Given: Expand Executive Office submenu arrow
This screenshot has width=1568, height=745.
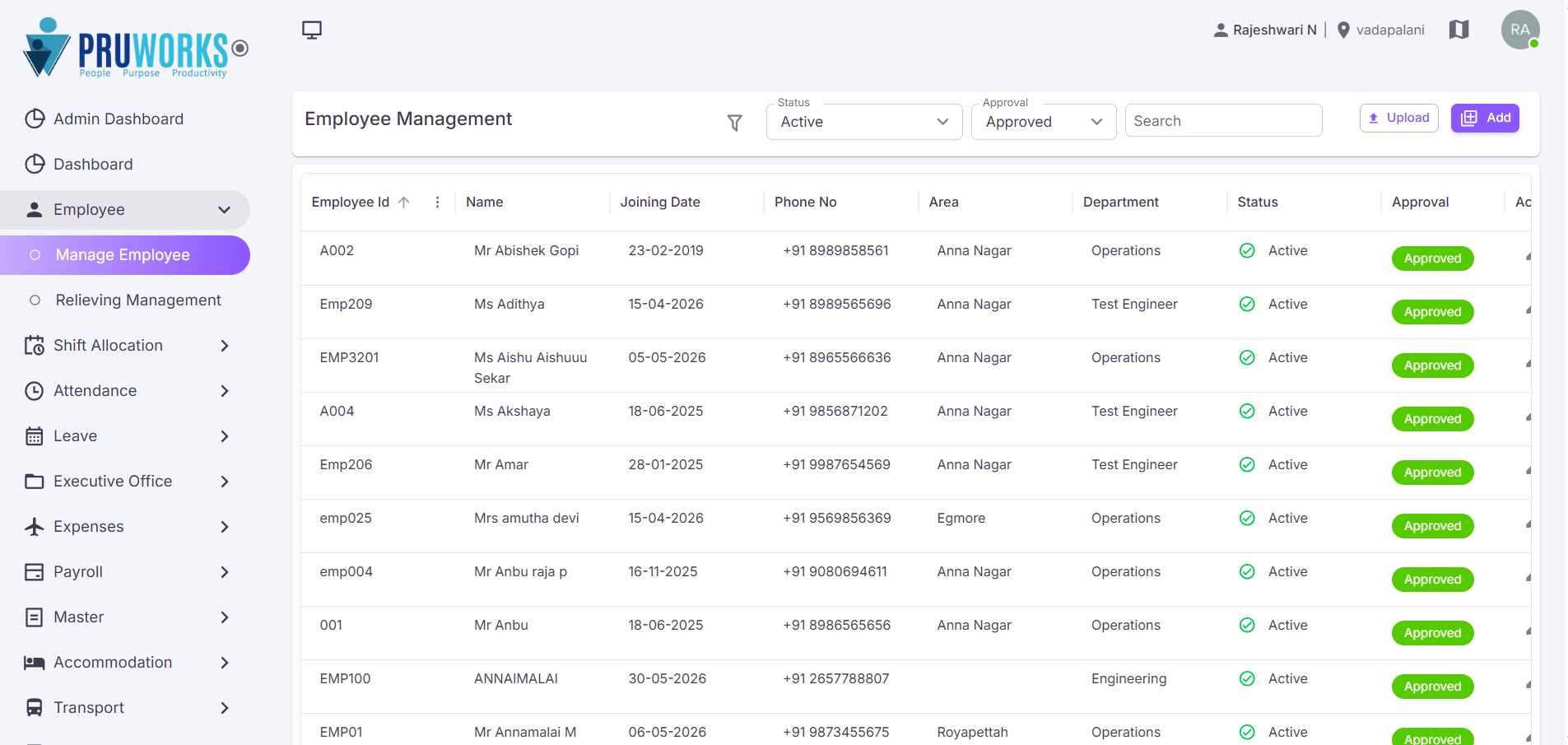Looking at the screenshot, I should [x=224, y=482].
